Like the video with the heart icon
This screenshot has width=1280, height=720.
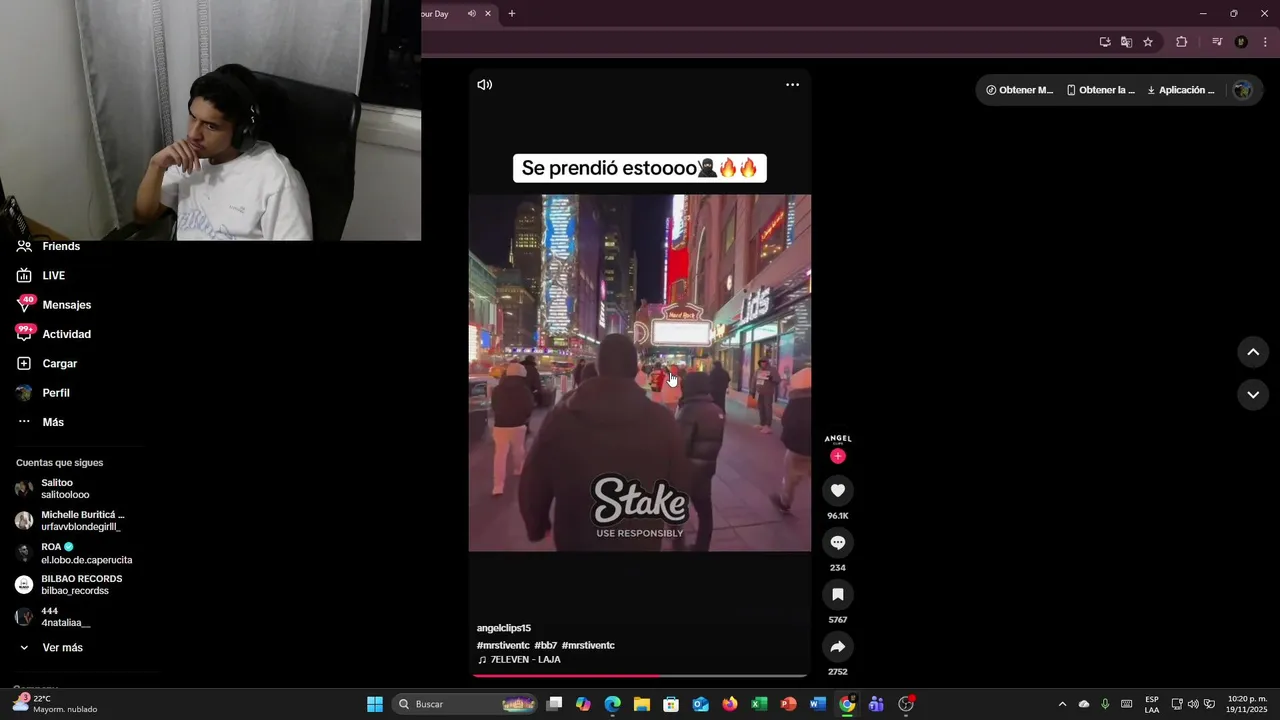(x=838, y=490)
